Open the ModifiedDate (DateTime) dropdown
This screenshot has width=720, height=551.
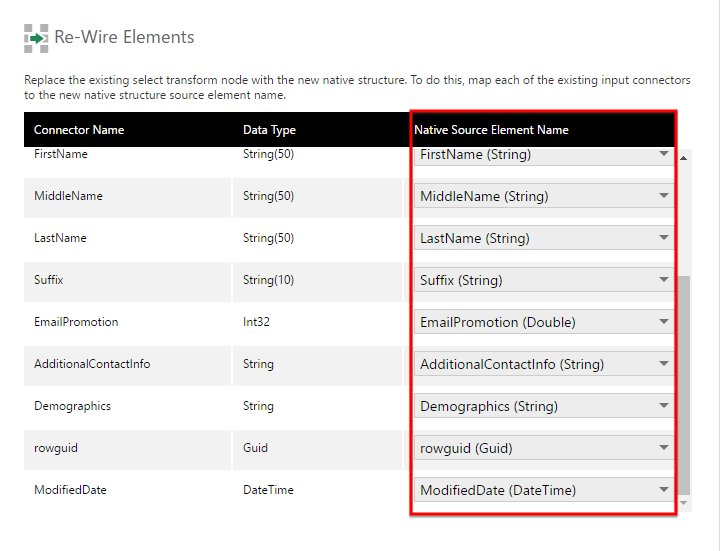(x=544, y=491)
